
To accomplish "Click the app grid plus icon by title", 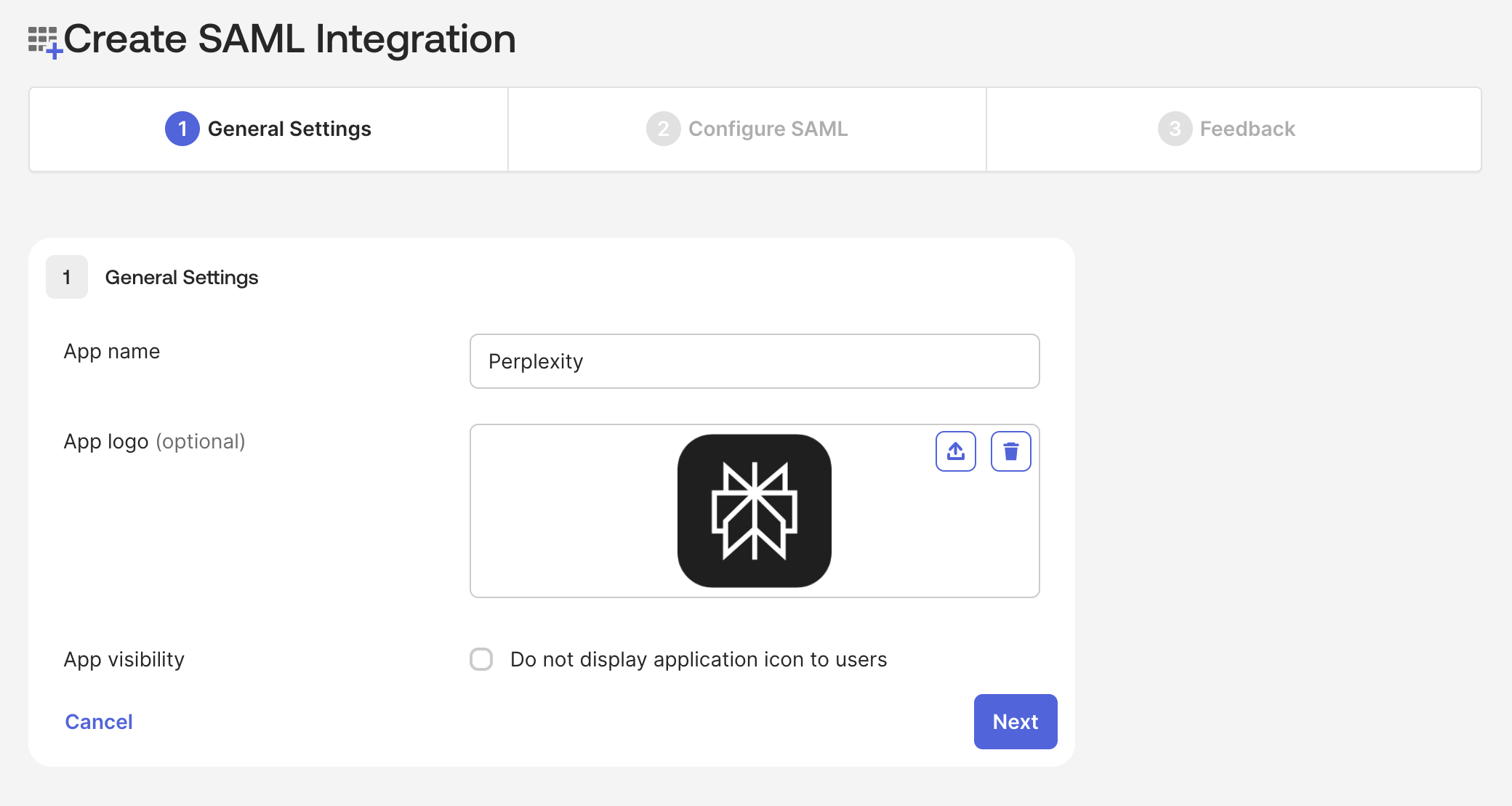I will click(44, 41).
